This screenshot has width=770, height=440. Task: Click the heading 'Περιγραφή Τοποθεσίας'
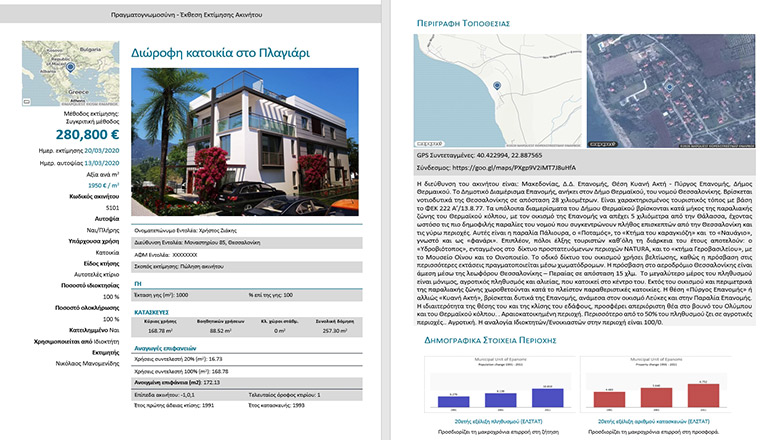tap(463, 23)
